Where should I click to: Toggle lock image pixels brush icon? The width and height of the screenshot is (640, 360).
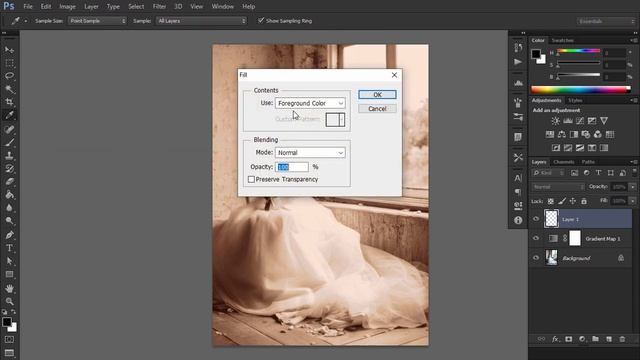click(562, 201)
